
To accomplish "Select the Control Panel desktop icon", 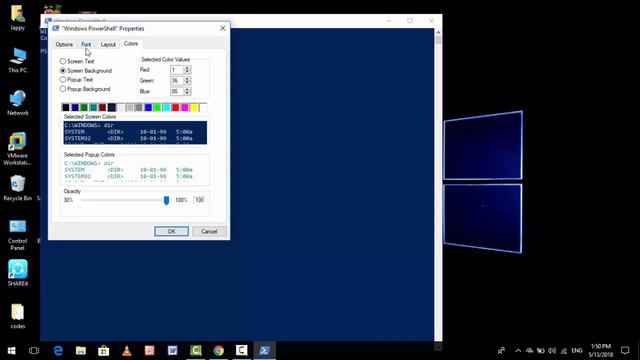I will coord(18,235).
